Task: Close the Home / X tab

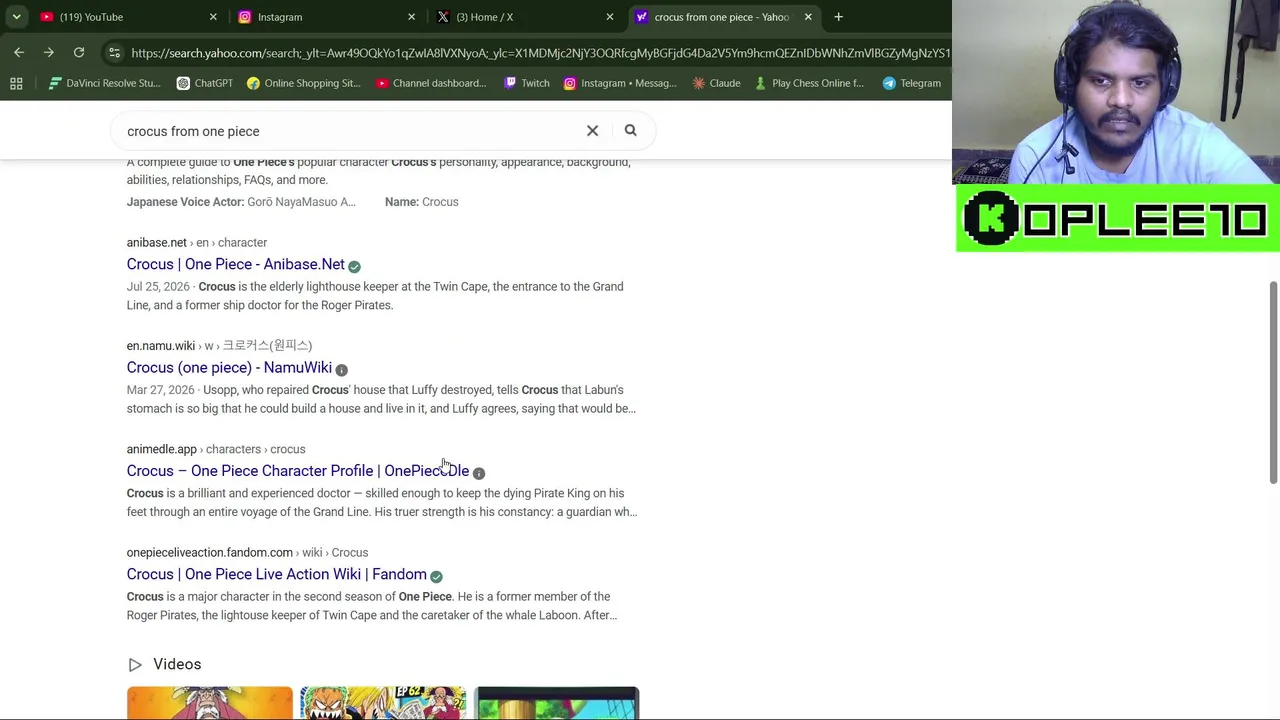Action: [x=609, y=17]
